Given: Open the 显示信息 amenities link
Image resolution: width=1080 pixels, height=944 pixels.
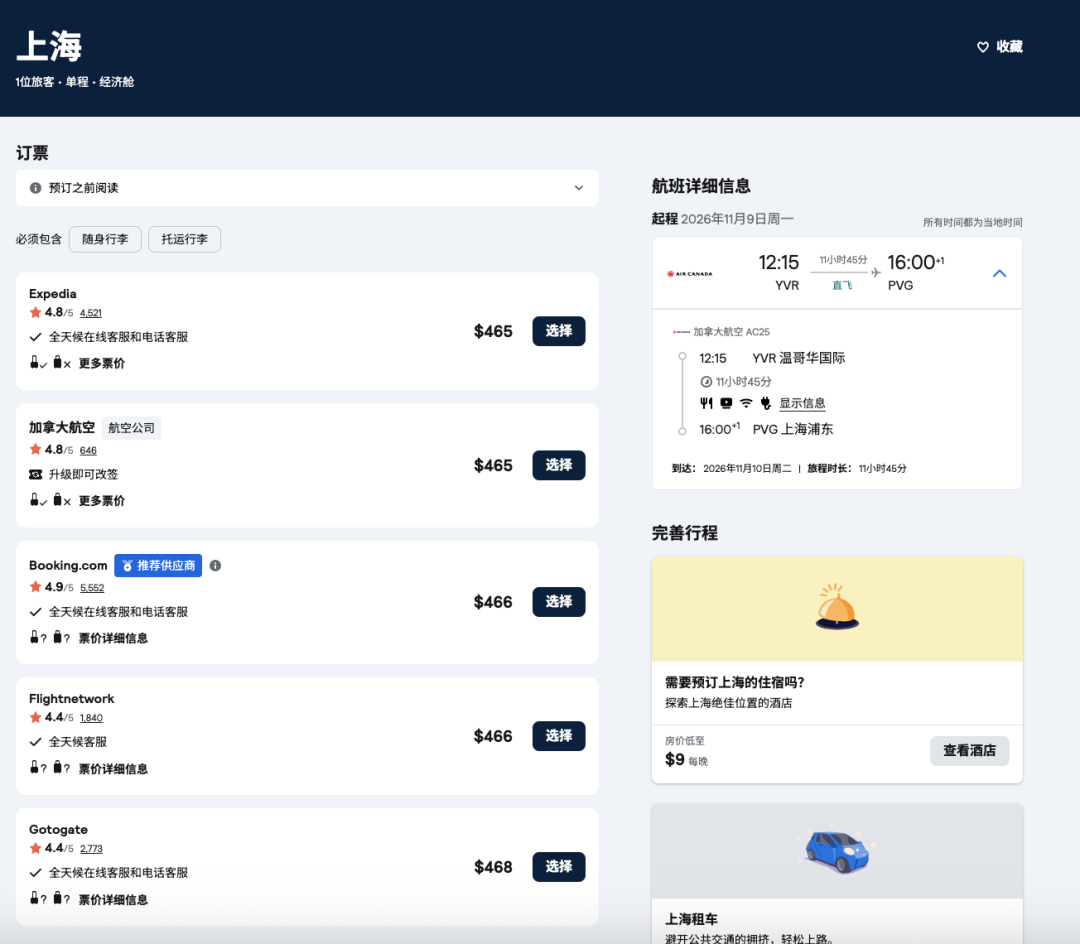Looking at the screenshot, I should [x=803, y=403].
